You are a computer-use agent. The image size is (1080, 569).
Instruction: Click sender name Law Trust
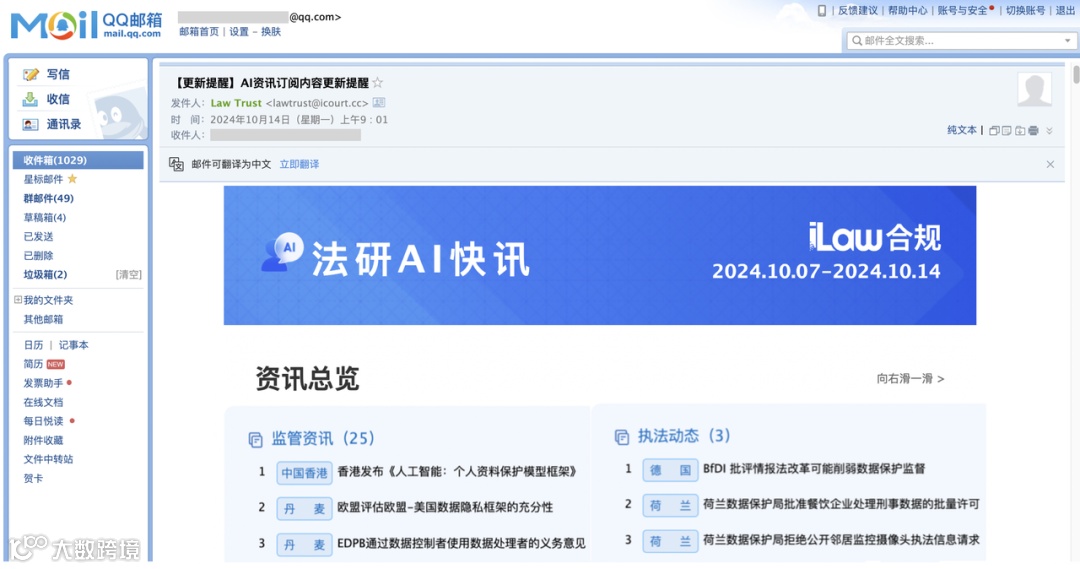pyautogui.click(x=236, y=103)
